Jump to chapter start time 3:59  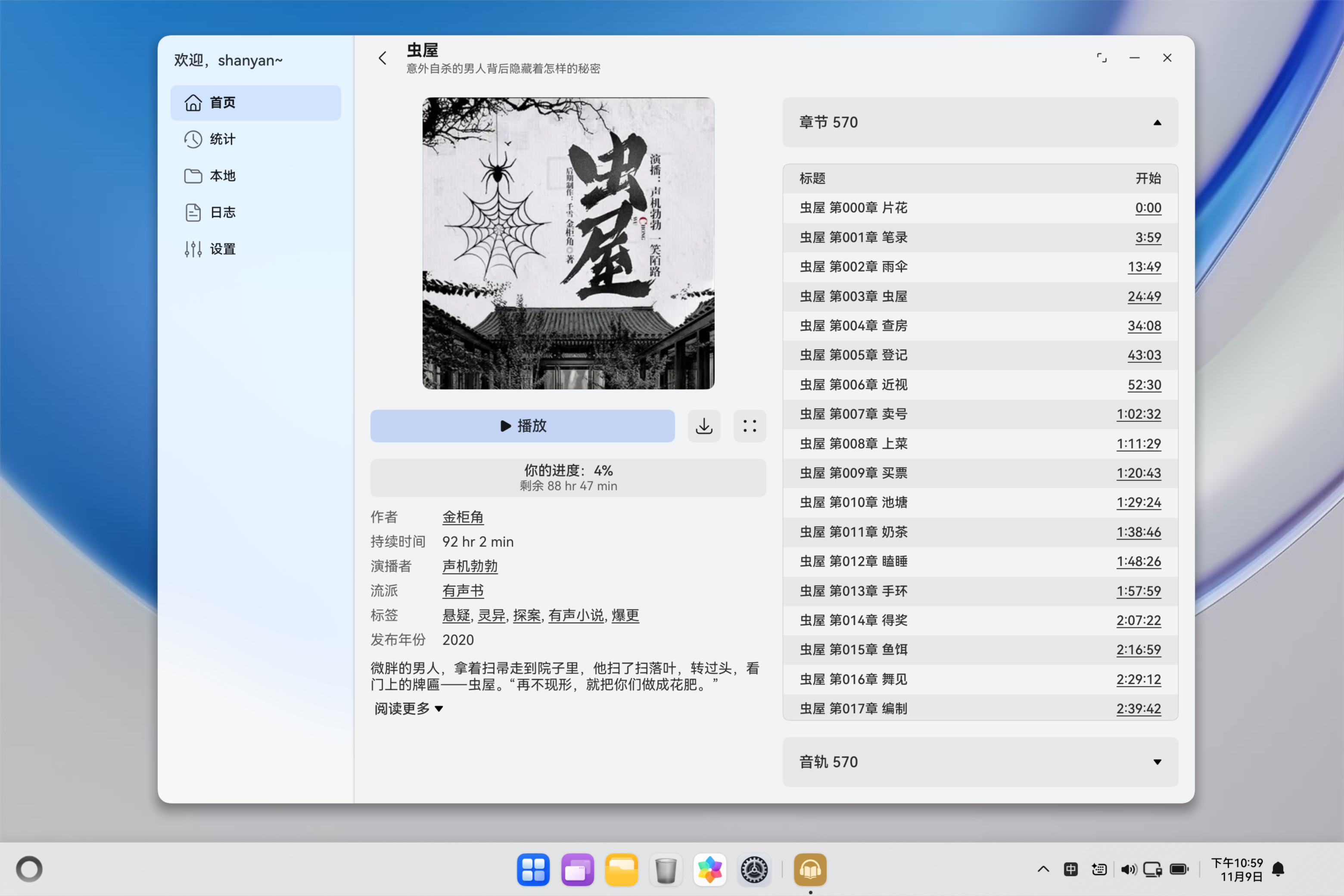click(1148, 237)
